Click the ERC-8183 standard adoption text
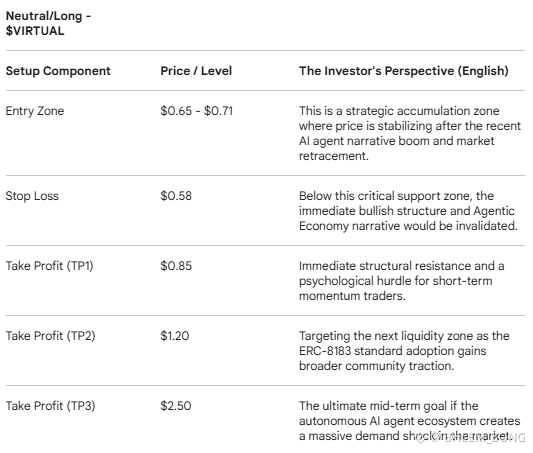This screenshot has height=453, width=533. tap(404, 351)
